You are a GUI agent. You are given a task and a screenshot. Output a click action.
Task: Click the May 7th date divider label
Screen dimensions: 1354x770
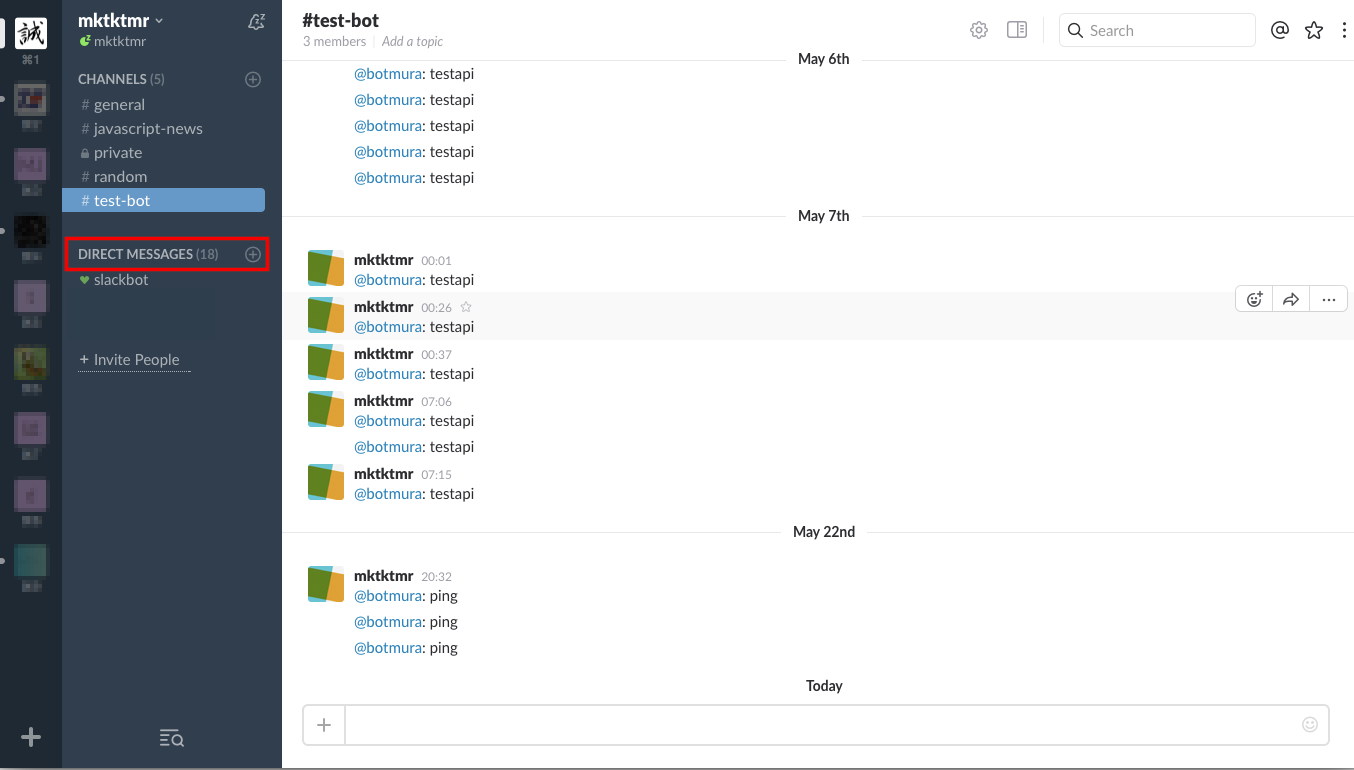(824, 216)
